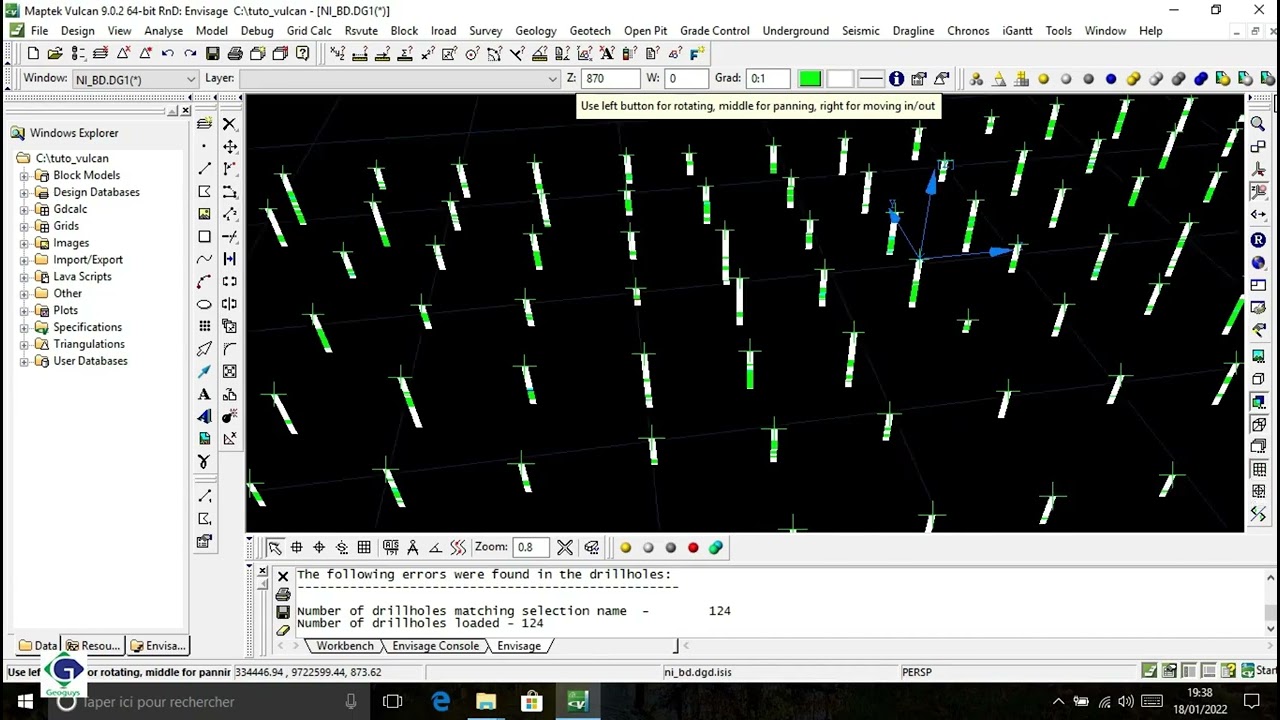The image size is (1280, 720).
Task: Select the Point draw tool
Action: (x=204, y=146)
